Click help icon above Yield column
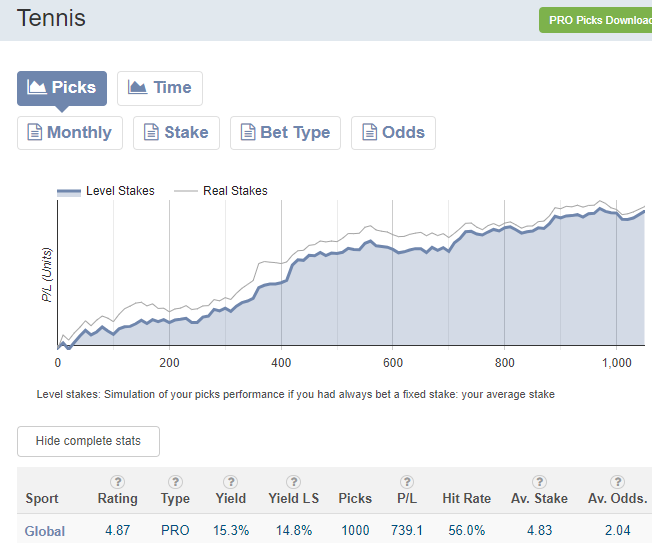Image resolution: width=652 pixels, height=543 pixels. tap(231, 482)
